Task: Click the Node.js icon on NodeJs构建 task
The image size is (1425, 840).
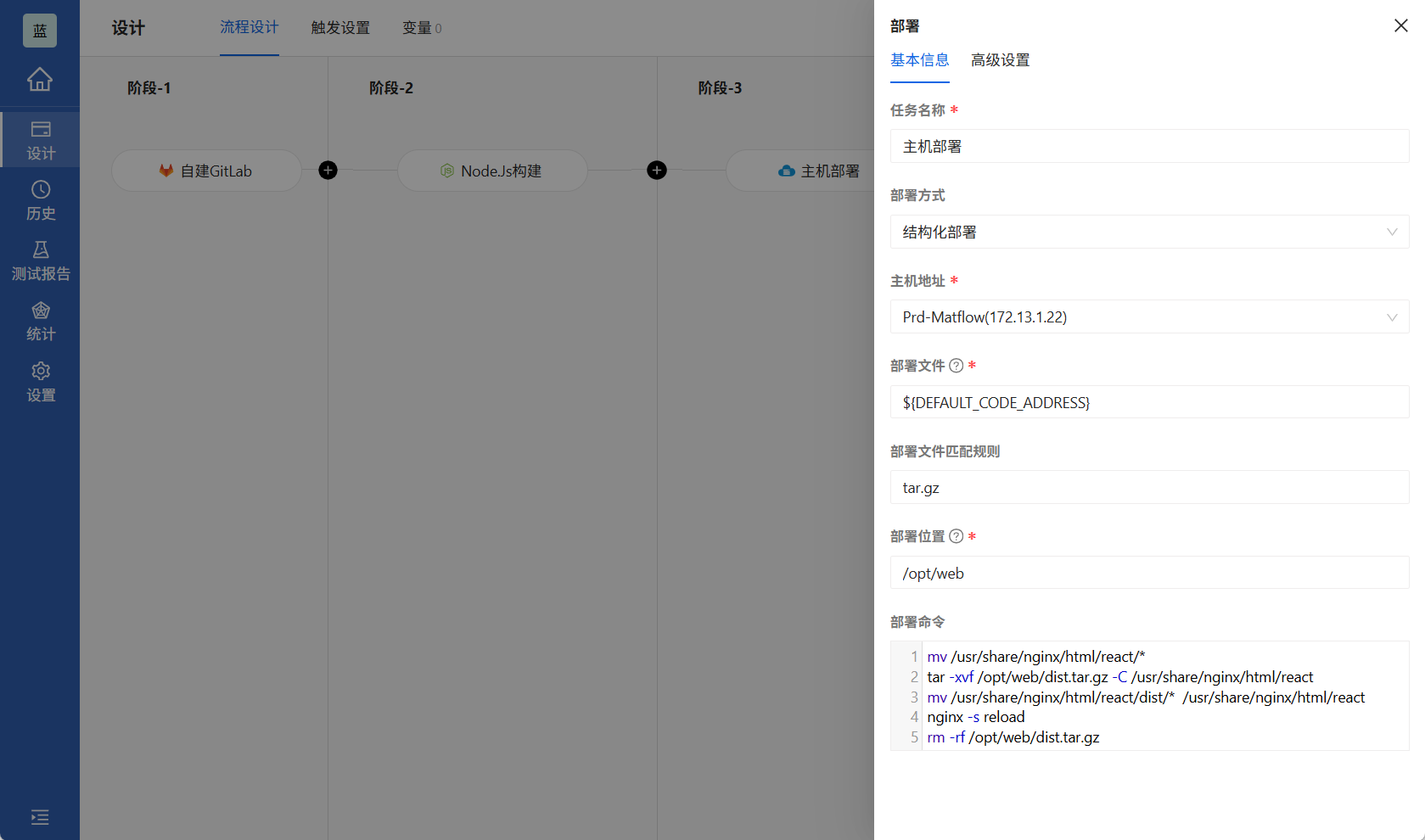Action: (x=447, y=171)
